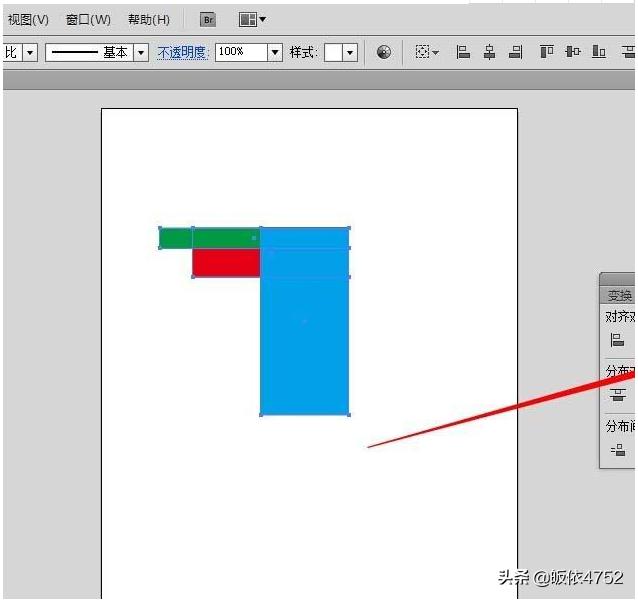Click horizontal align center in control bar
Screen dimensions: 638x600
[489, 52]
